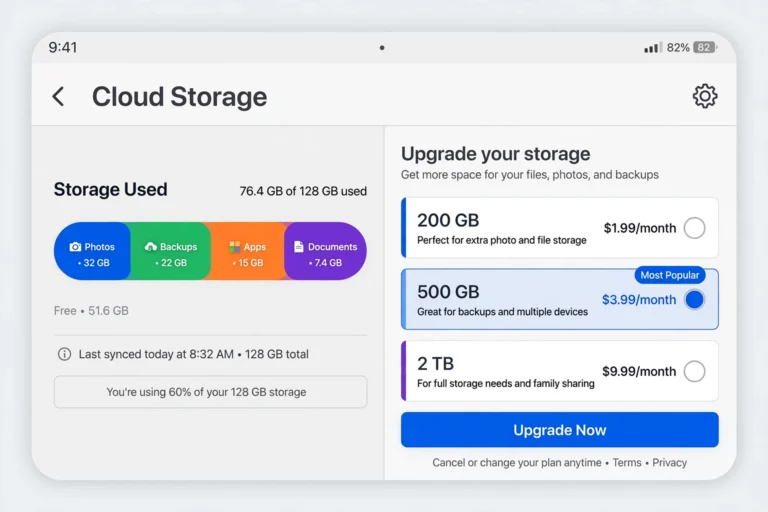Viewport: 768px width, 512px height.
Task: Click "You're using 60% of your 128 GB storage" box
Action: pyautogui.click(x=210, y=392)
